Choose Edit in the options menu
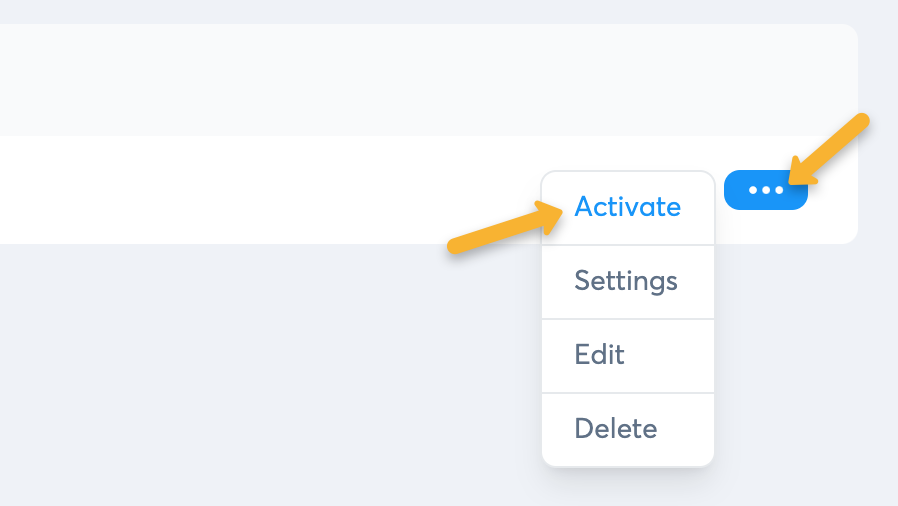The height and width of the screenshot is (506, 898). pyautogui.click(x=600, y=355)
